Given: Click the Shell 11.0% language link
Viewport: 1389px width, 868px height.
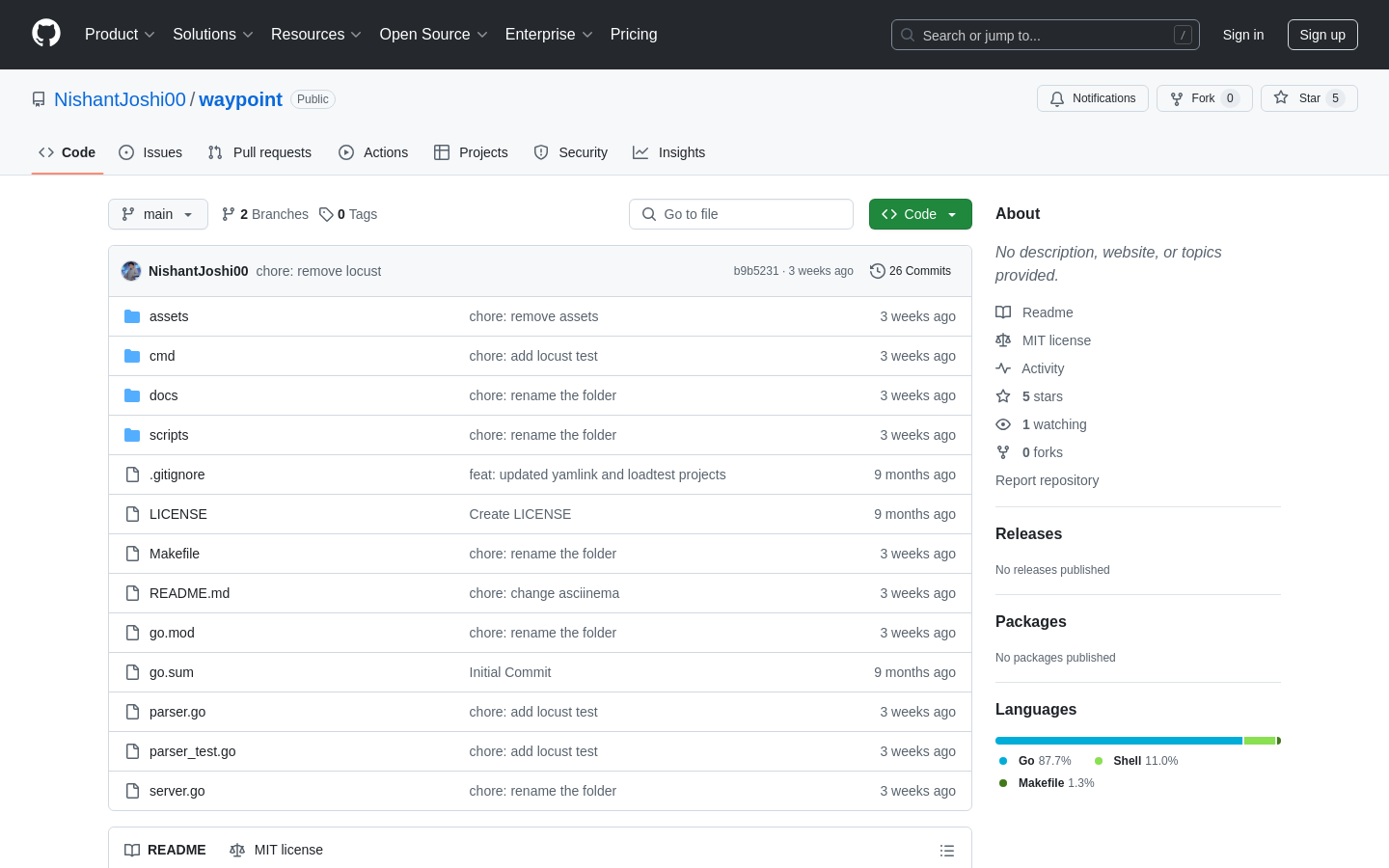Looking at the screenshot, I should (x=1136, y=761).
